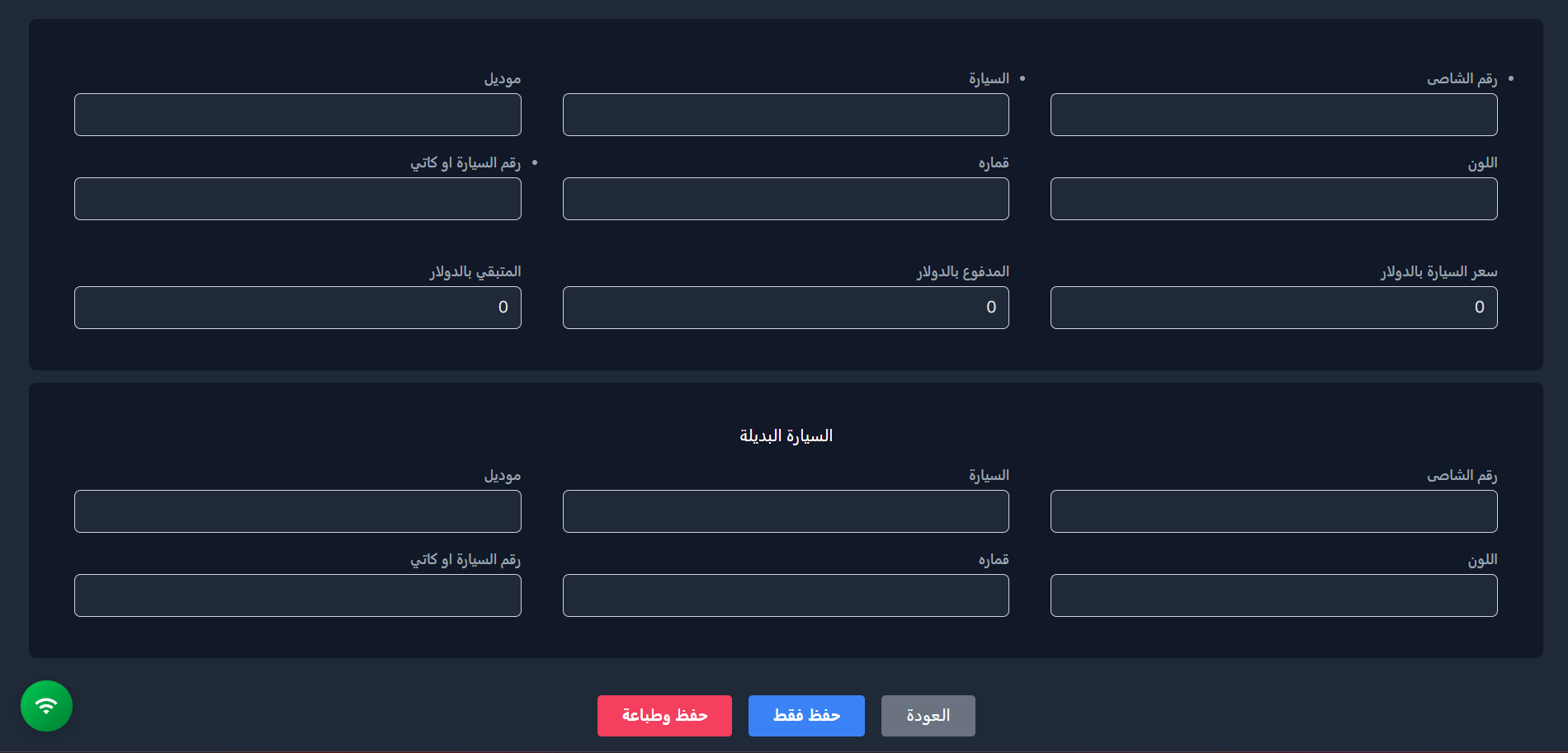Image resolution: width=1568 pixels, height=753 pixels.
Task: Click the green network status icon
Action: click(47, 706)
